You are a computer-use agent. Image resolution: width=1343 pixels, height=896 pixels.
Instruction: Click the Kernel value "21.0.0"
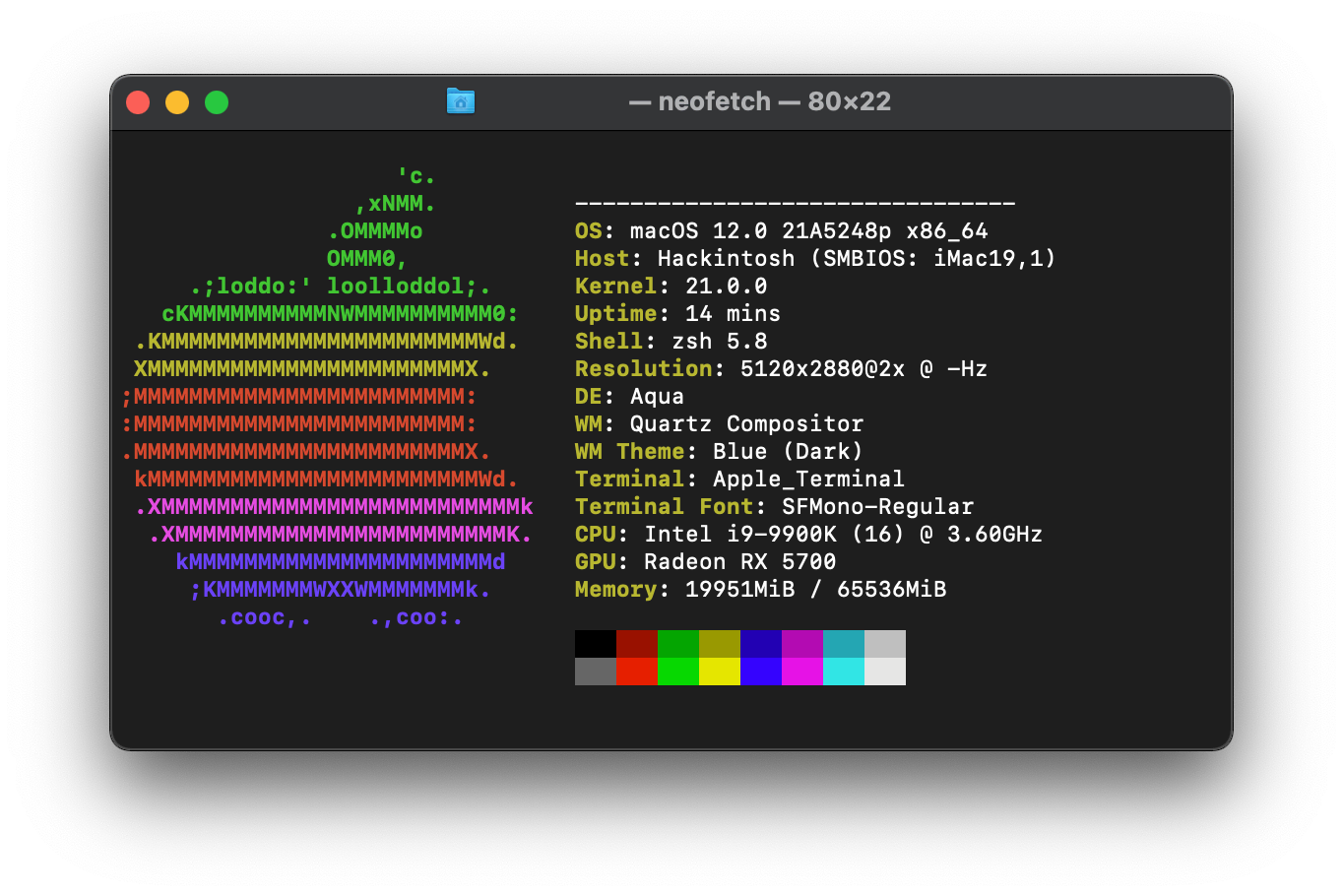click(x=726, y=287)
